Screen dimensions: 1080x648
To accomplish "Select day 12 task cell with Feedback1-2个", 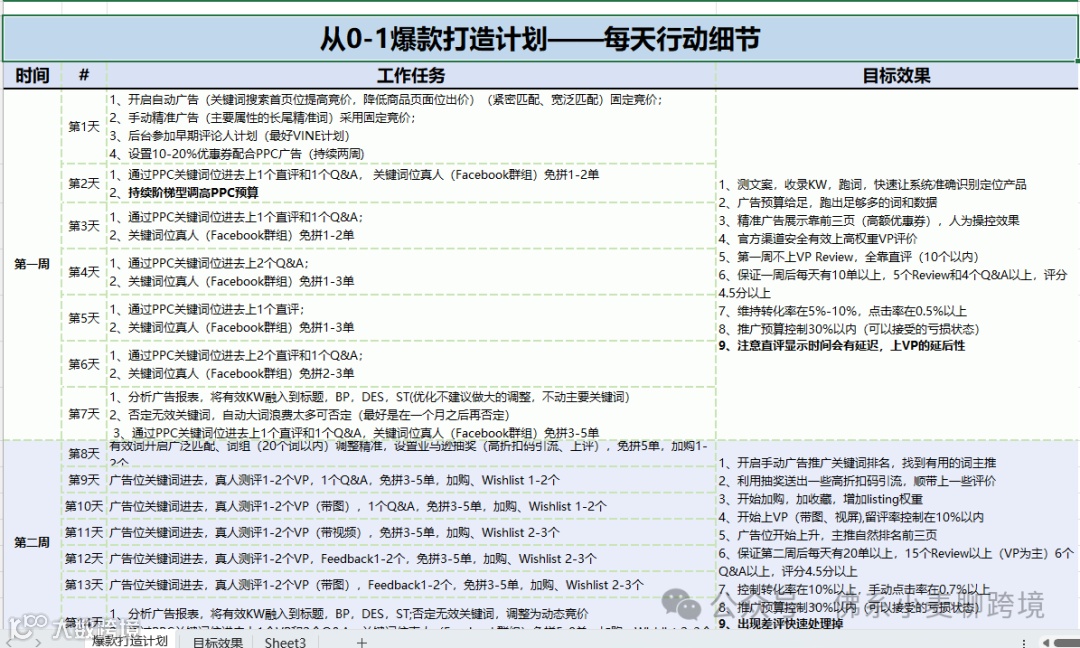I will tap(411, 558).
